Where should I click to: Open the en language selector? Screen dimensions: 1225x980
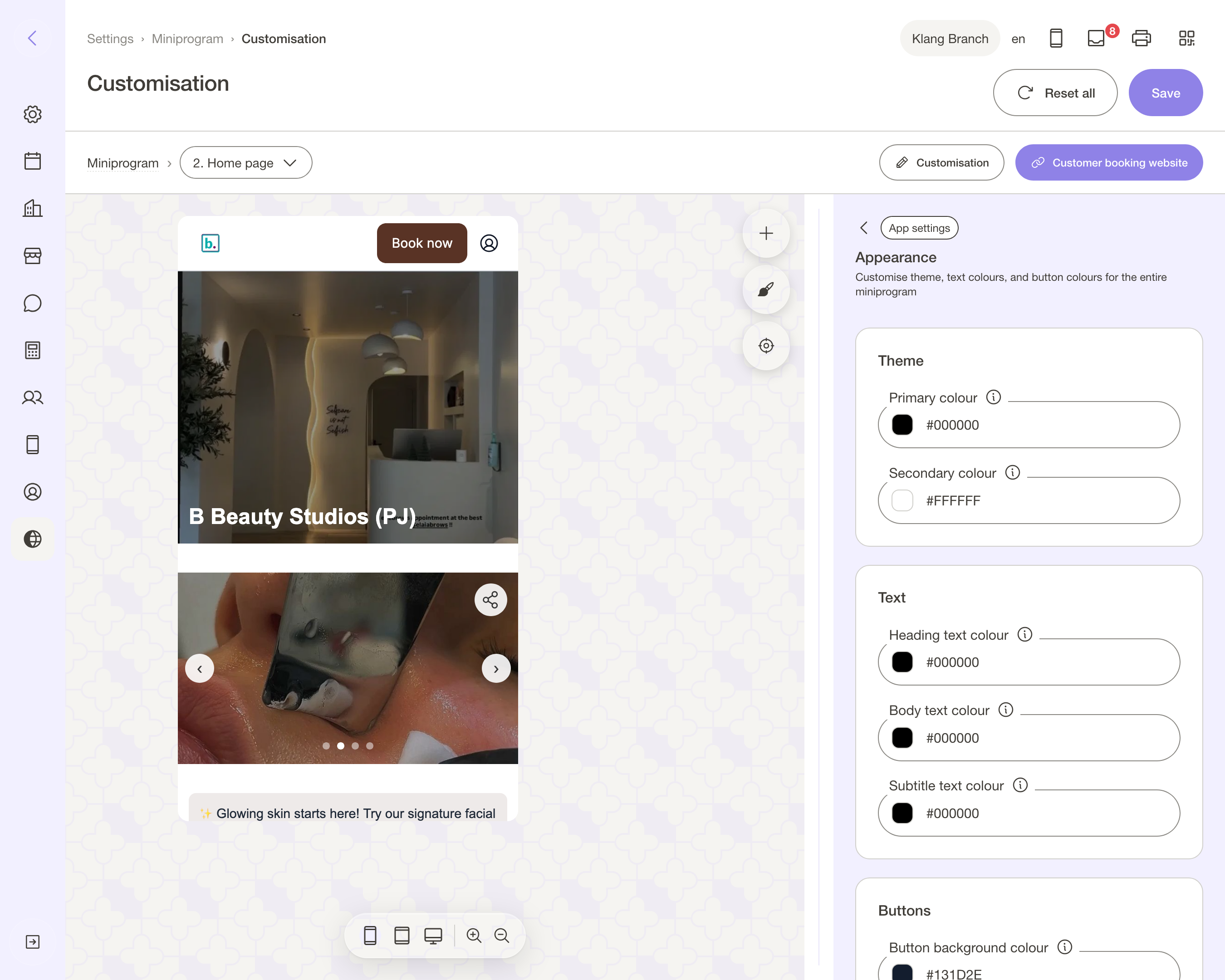coord(1018,39)
